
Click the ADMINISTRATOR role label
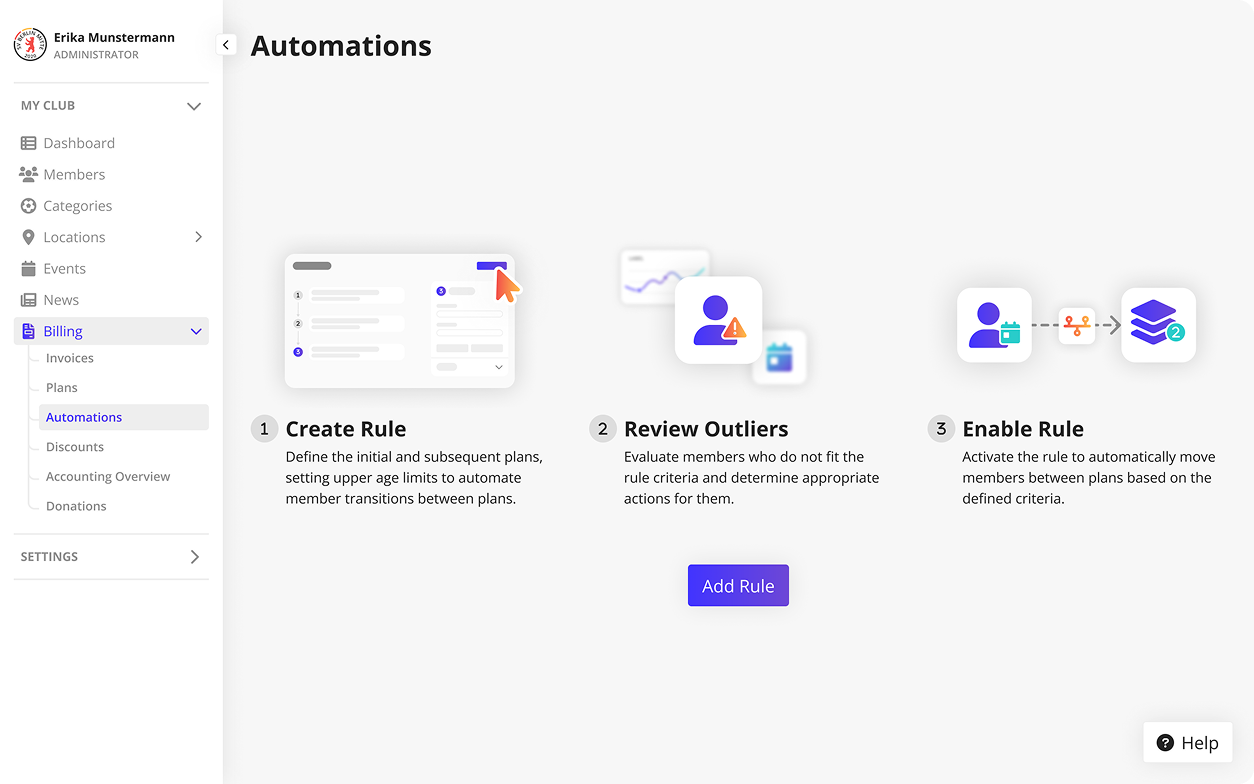[96, 55]
